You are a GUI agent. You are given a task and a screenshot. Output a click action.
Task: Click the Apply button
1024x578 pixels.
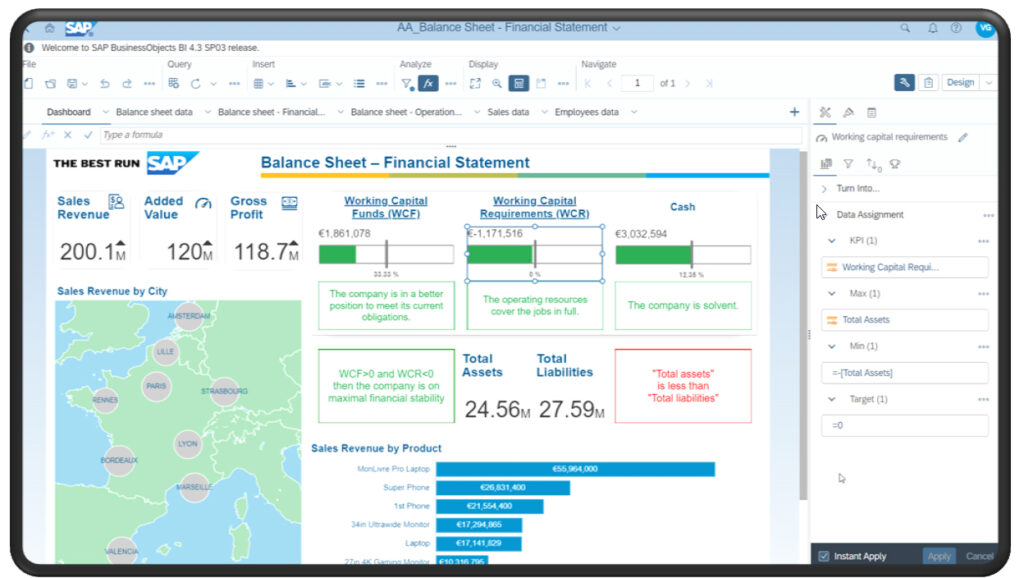click(x=938, y=556)
